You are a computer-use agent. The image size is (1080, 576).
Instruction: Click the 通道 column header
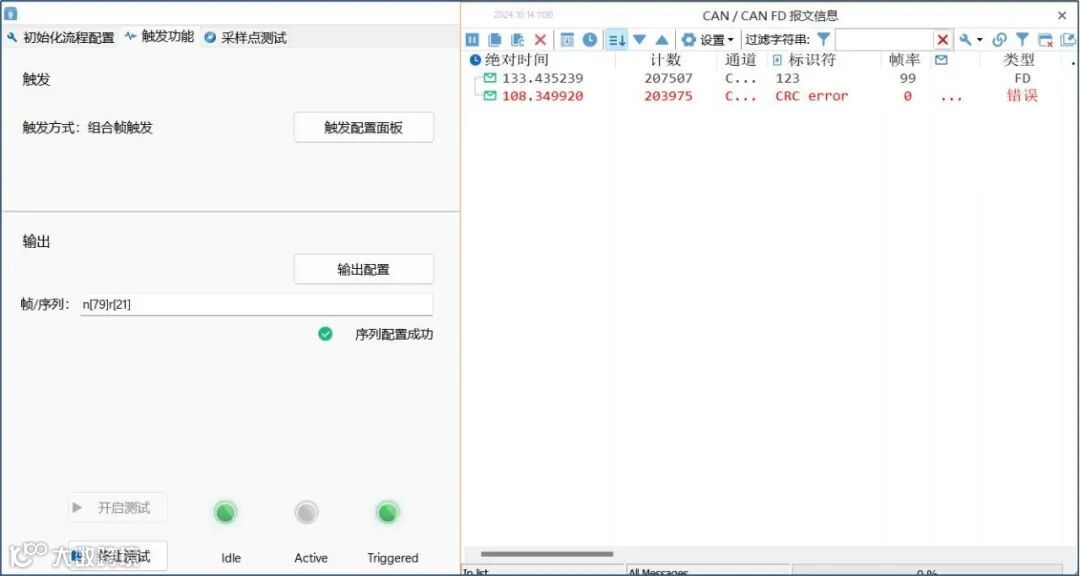(x=740, y=60)
